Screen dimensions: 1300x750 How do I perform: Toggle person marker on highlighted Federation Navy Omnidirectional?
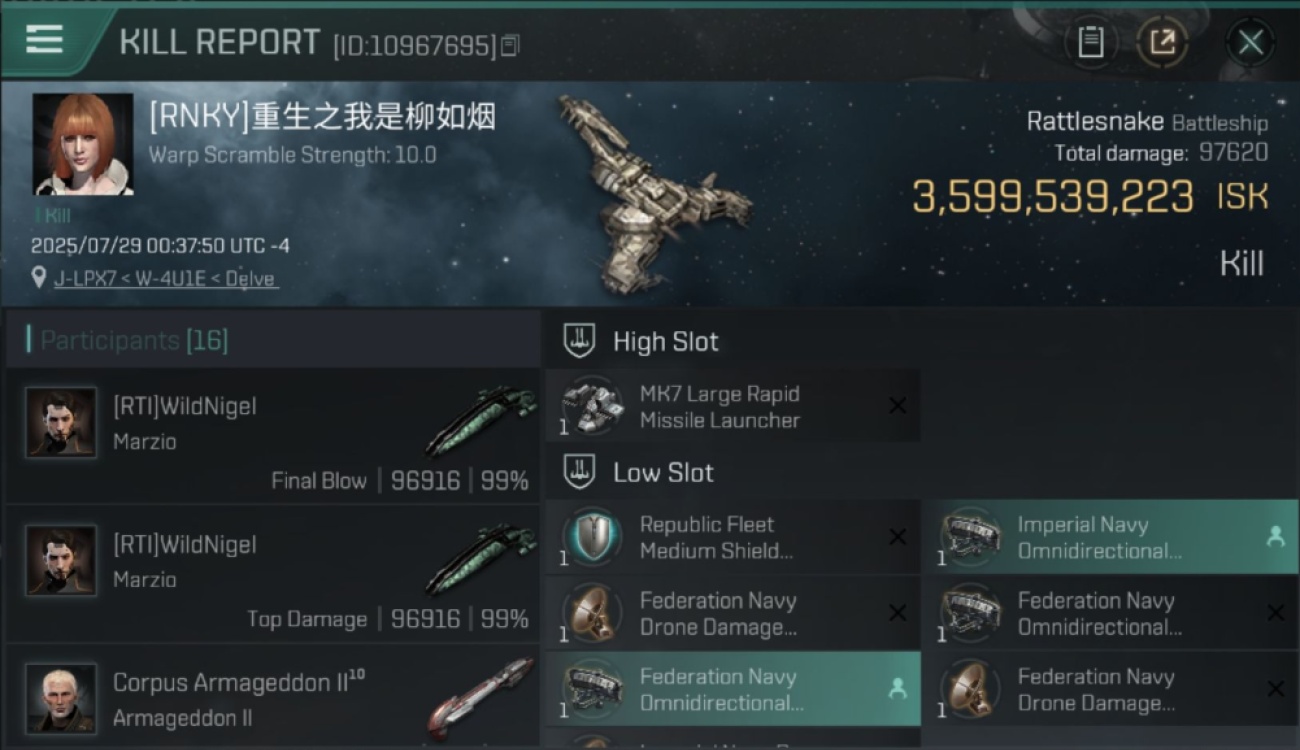tap(897, 688)
